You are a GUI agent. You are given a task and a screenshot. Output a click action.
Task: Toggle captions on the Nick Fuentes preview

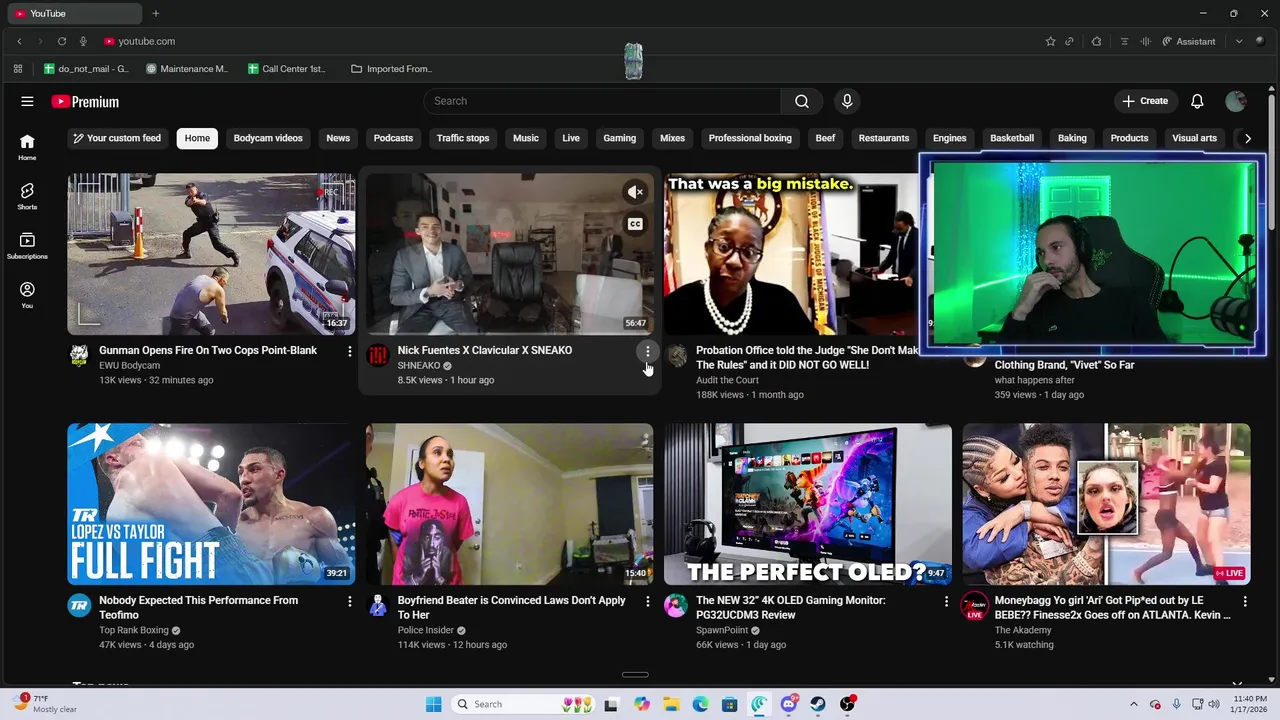635,224
